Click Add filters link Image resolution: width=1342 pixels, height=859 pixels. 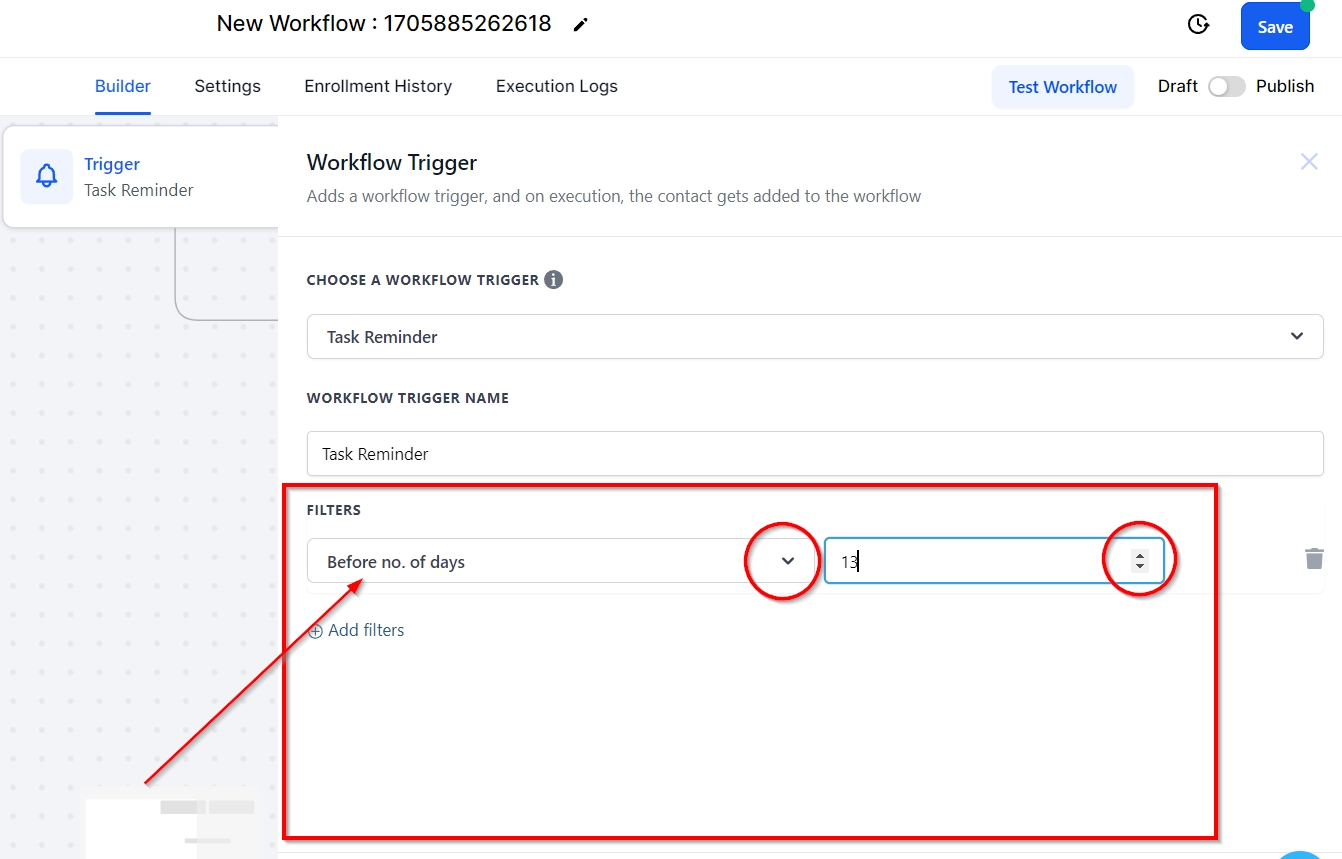point(356,630)
